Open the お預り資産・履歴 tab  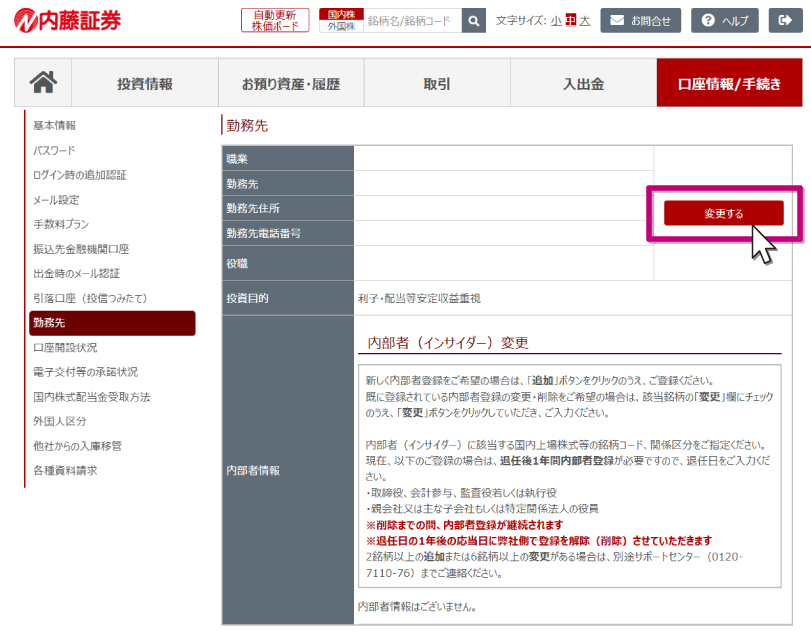point(290,83)
